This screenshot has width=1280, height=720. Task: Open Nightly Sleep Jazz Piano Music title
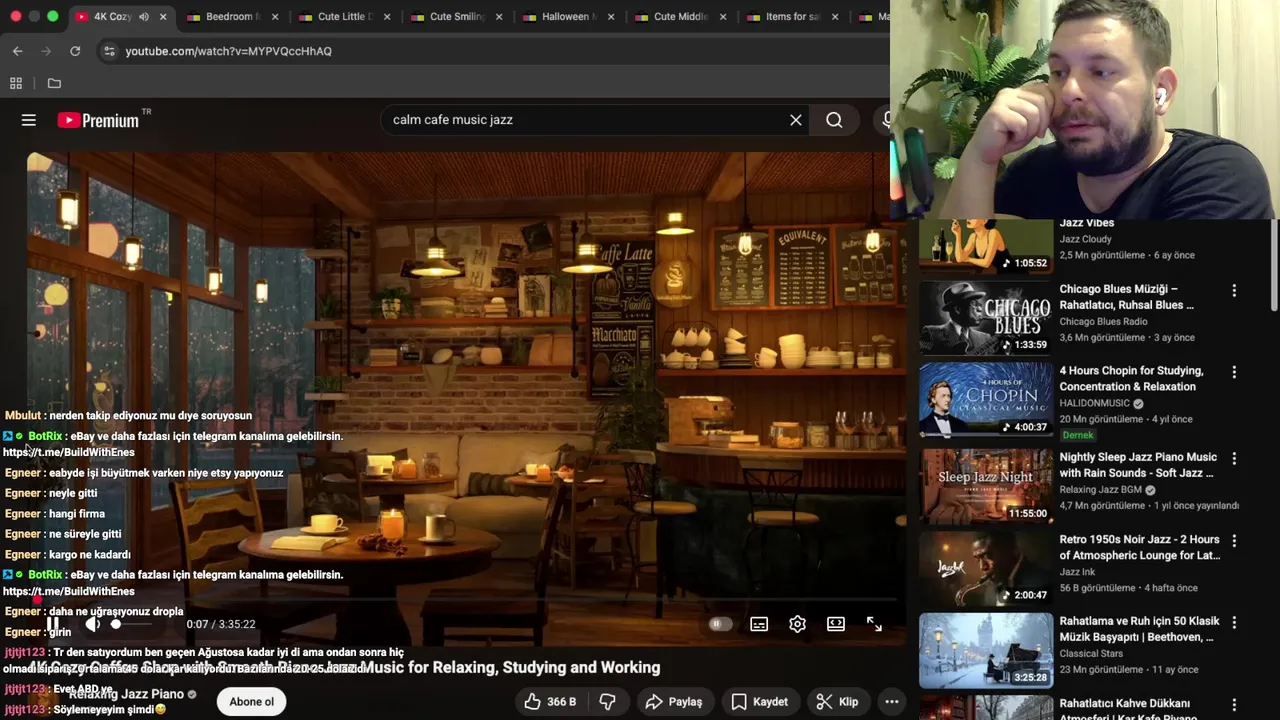[1138, 465]
